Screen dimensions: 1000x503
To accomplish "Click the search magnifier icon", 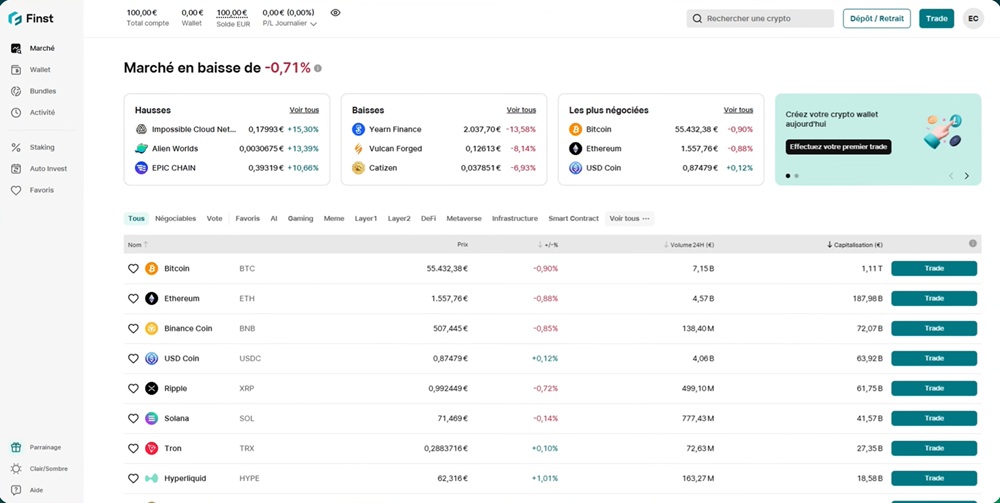I will coord(697,18).
